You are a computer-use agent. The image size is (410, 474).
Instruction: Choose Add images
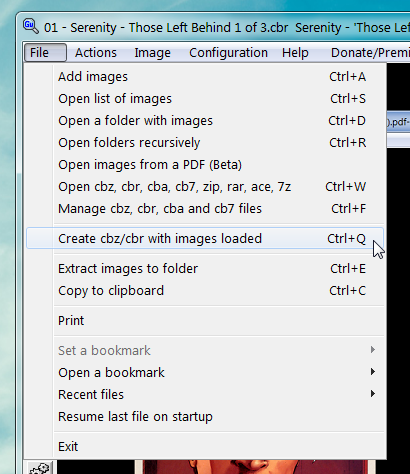(205, 77)
